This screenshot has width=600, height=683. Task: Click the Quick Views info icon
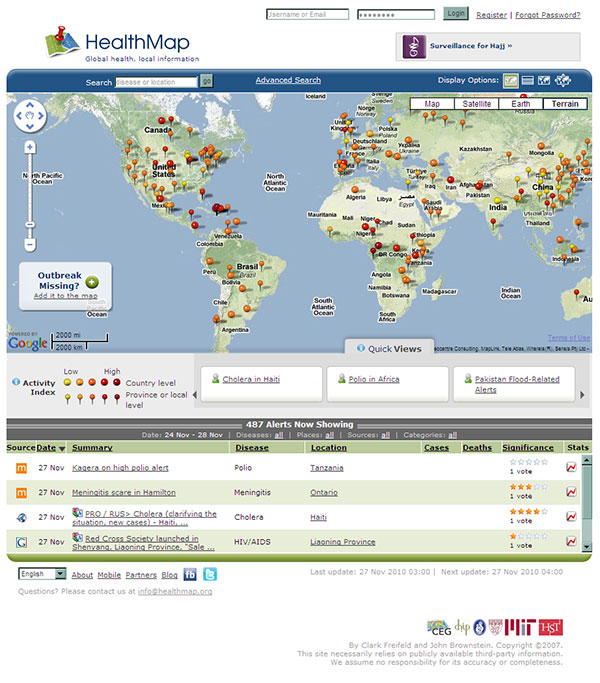point(361,348)
